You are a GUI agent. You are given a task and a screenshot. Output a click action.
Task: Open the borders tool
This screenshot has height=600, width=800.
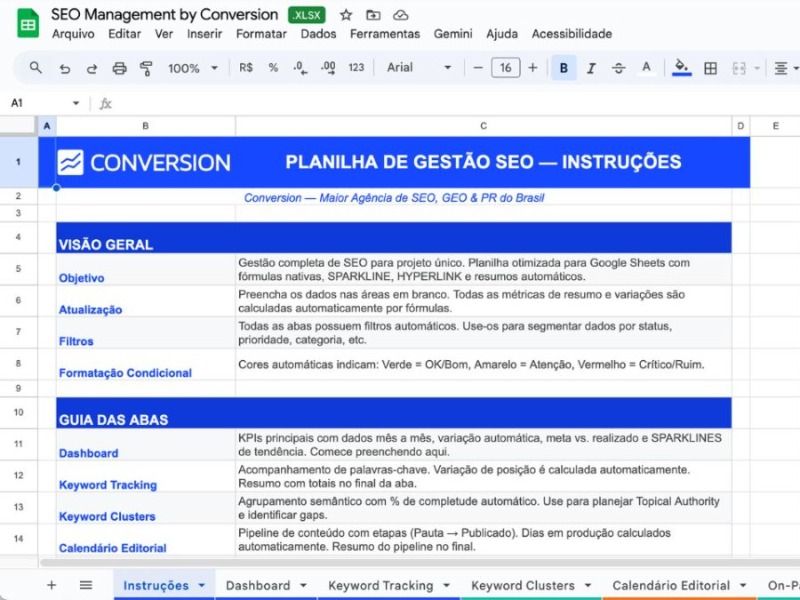(x=712, y=68)
